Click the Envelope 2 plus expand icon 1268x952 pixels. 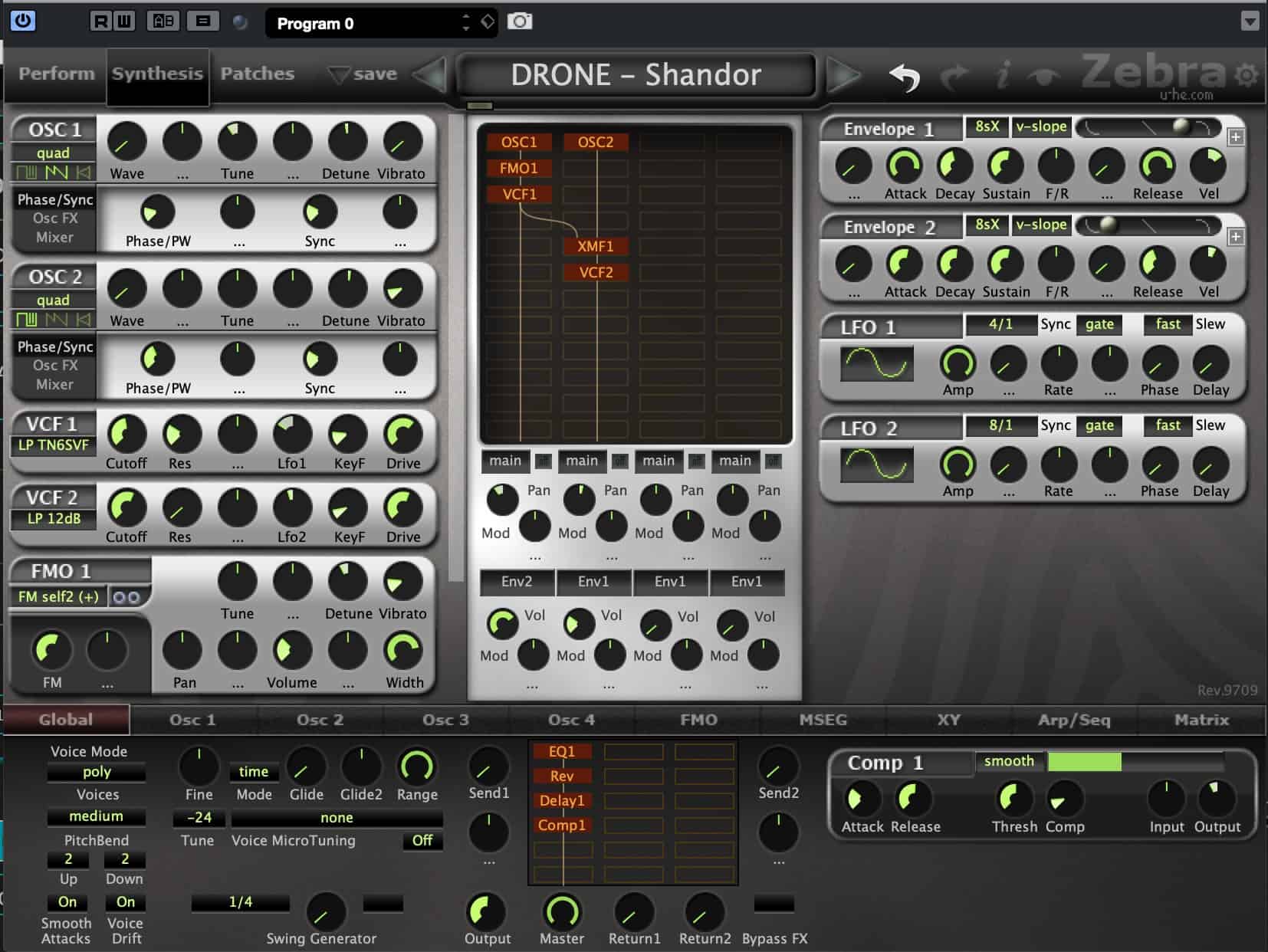click(x=1236, y=237)
